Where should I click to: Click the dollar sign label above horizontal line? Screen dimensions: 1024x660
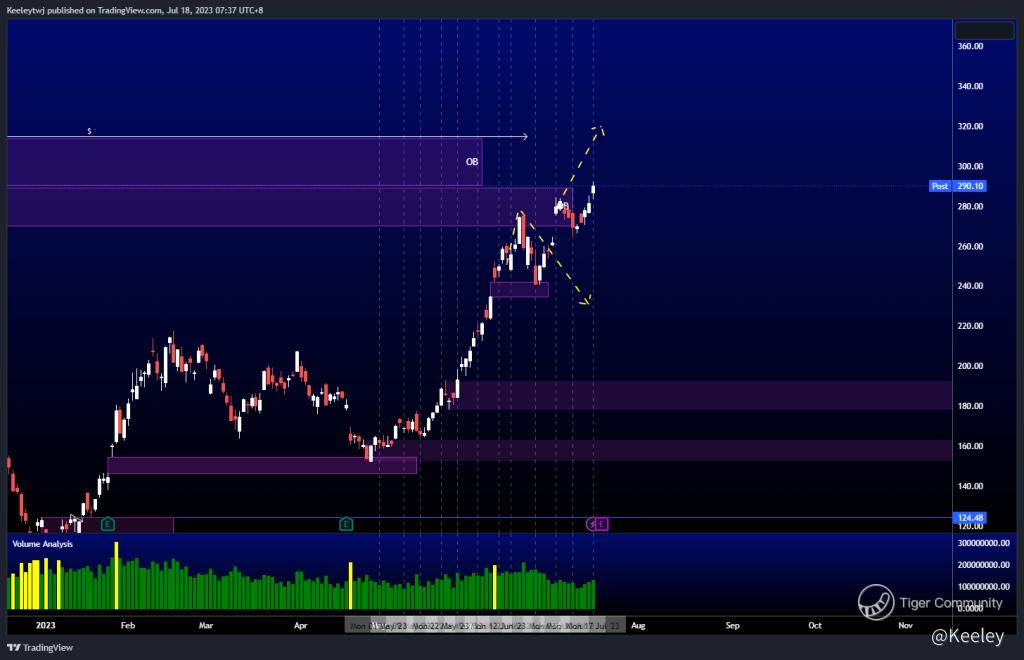[x=89, y=131]
